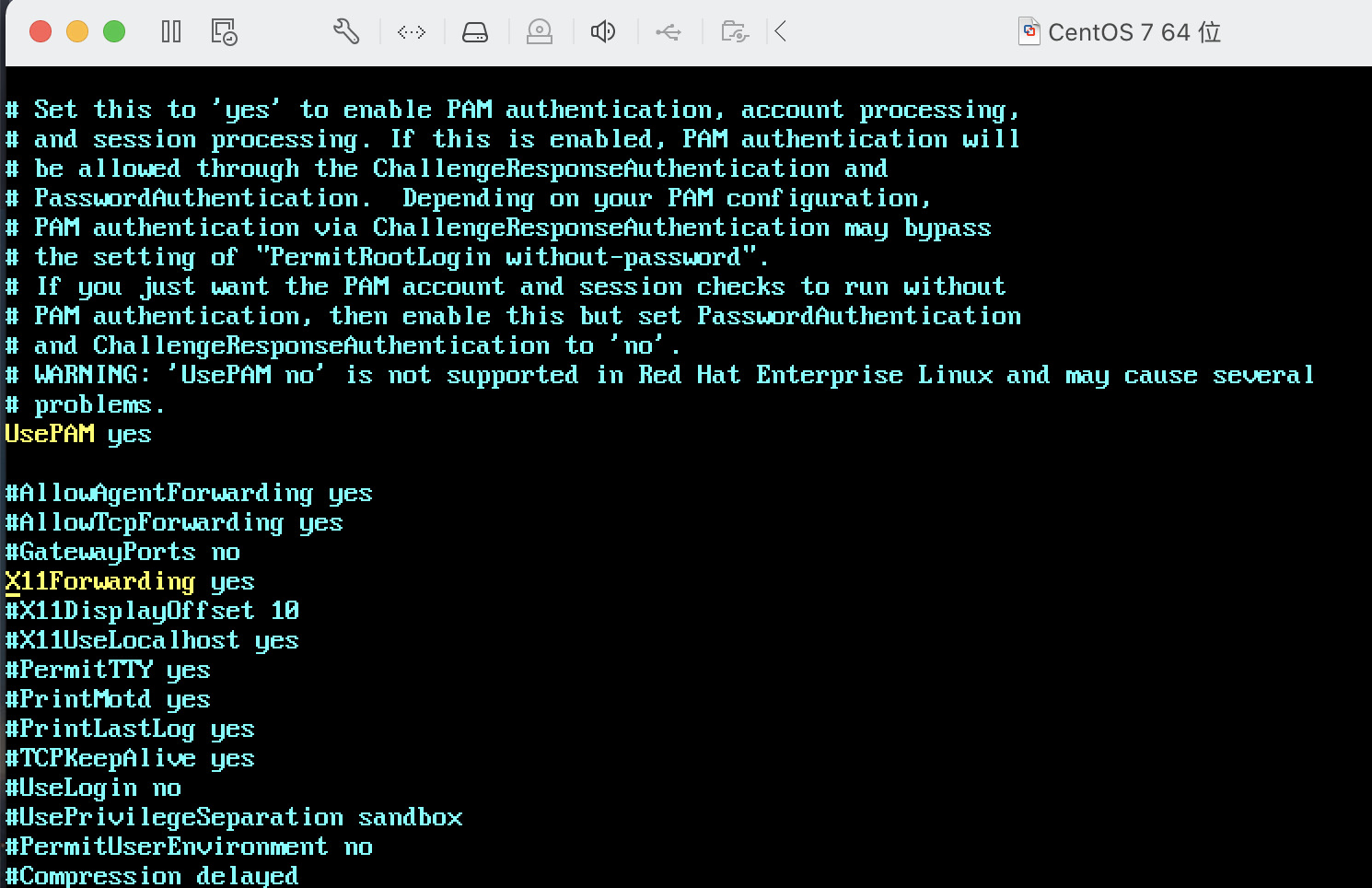The image size is (1372, 888).
Task: Toggle full screen with green traffic light
Action: tap(113, 30)
